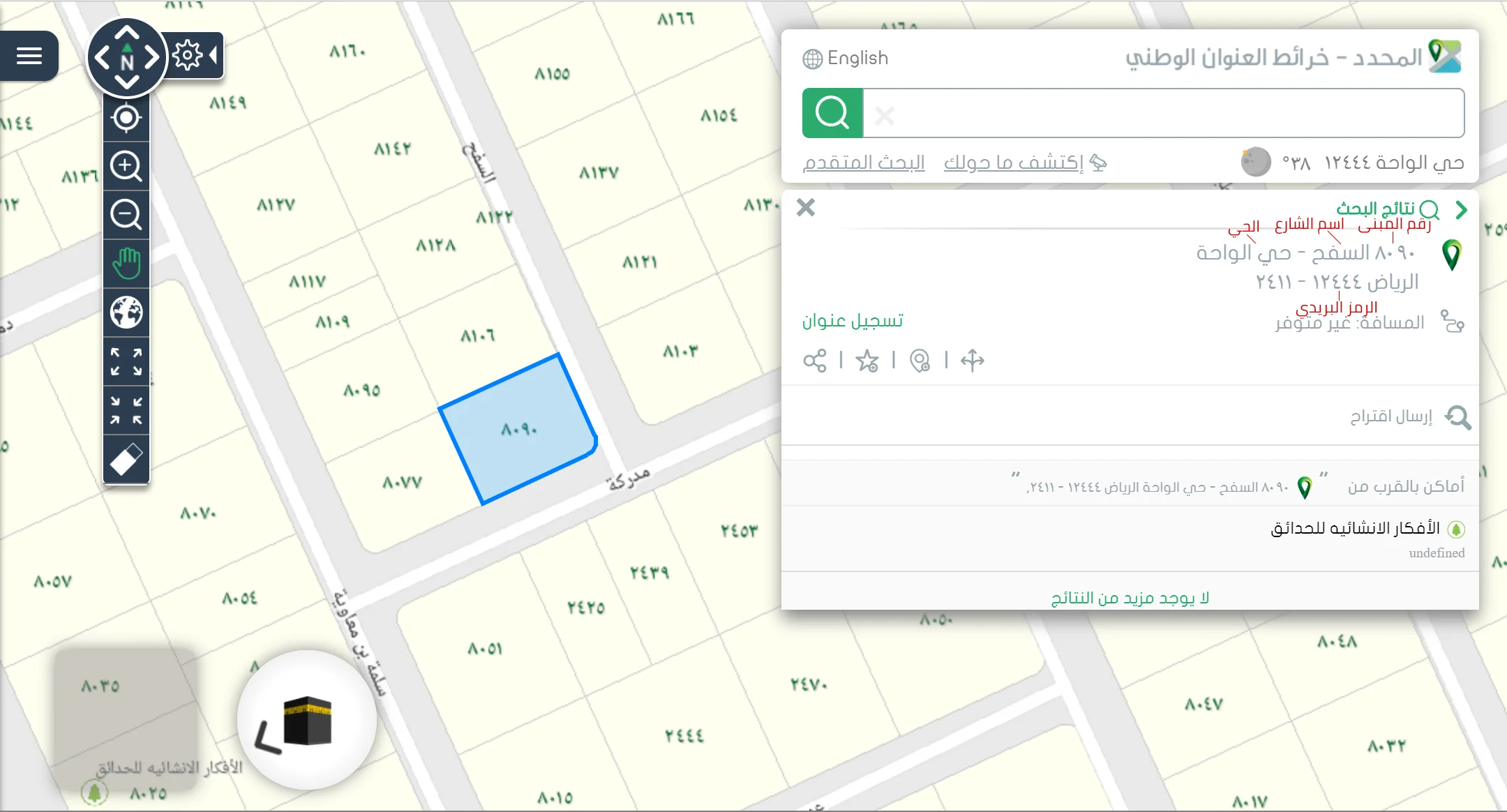Zoom out of the map
Image resolution: width=1507 pixels, height=812 pixels.
tap(126, 215)
